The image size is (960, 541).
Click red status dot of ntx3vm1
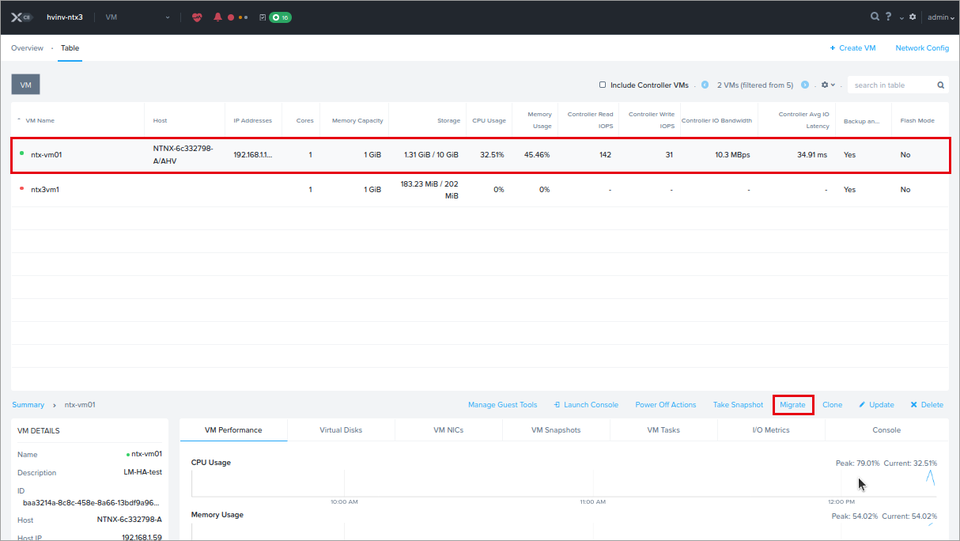[22, 188]
